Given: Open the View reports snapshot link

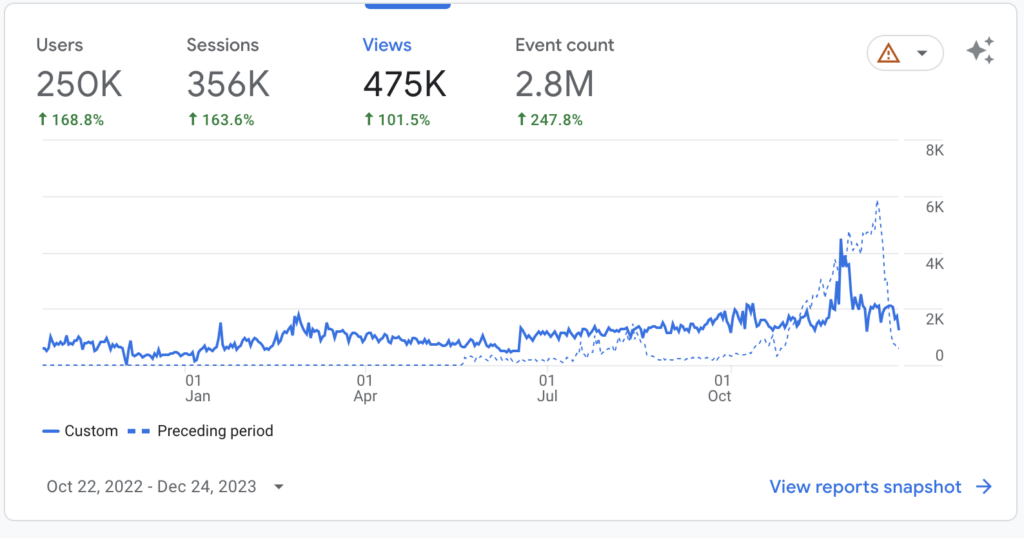Looking at the screenshot, I should coord(865,487).
